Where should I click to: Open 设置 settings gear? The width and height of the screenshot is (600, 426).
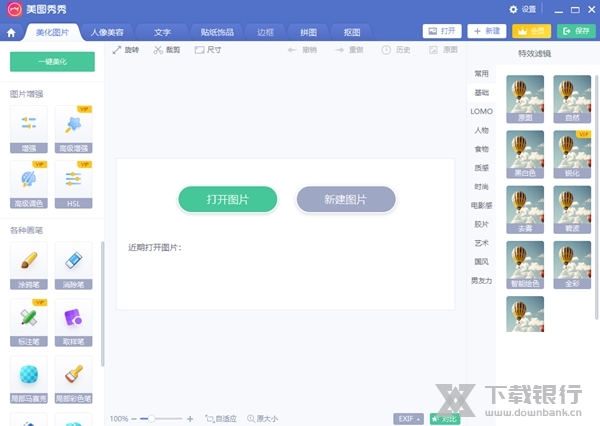click(523, 9)
